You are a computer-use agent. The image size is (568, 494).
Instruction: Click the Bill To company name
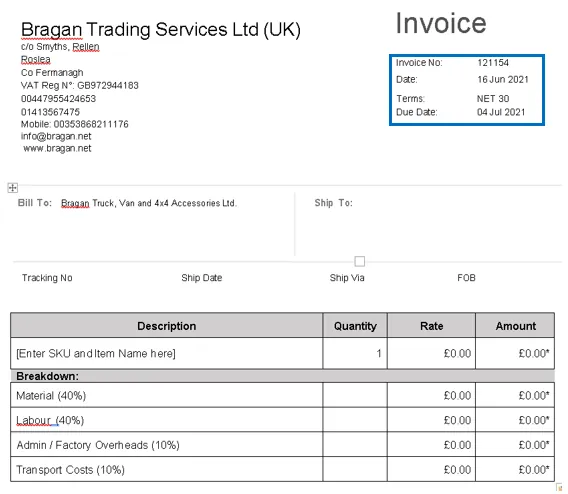tap(149, 203)
